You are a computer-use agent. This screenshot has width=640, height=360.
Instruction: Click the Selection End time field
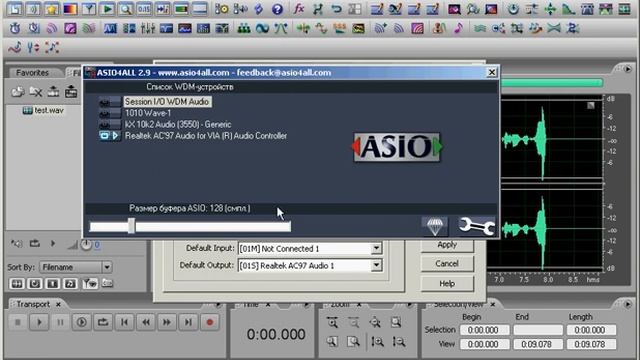(538, 330)
